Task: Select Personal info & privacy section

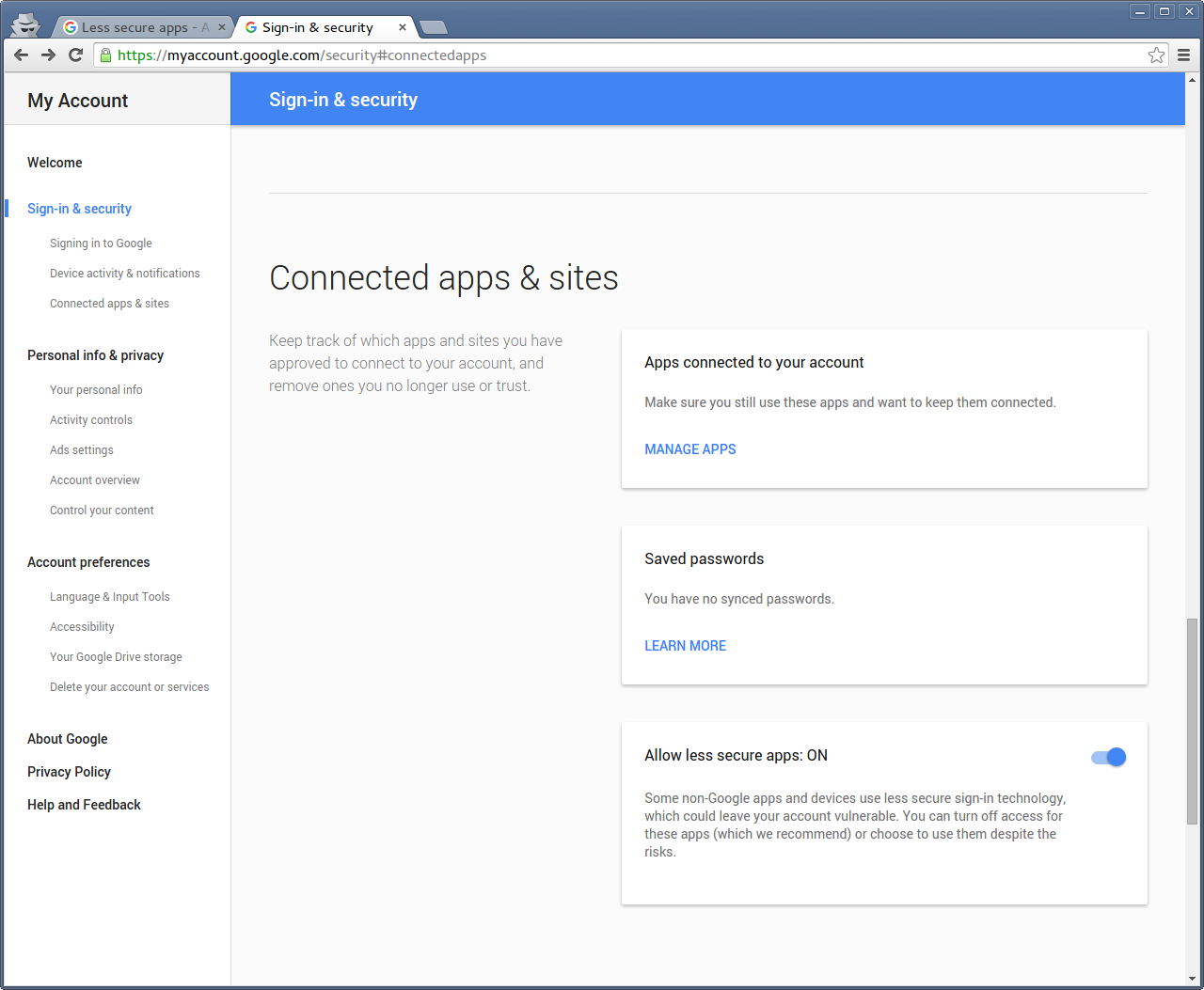Action: pyautogui.click(x=95, y=355)
